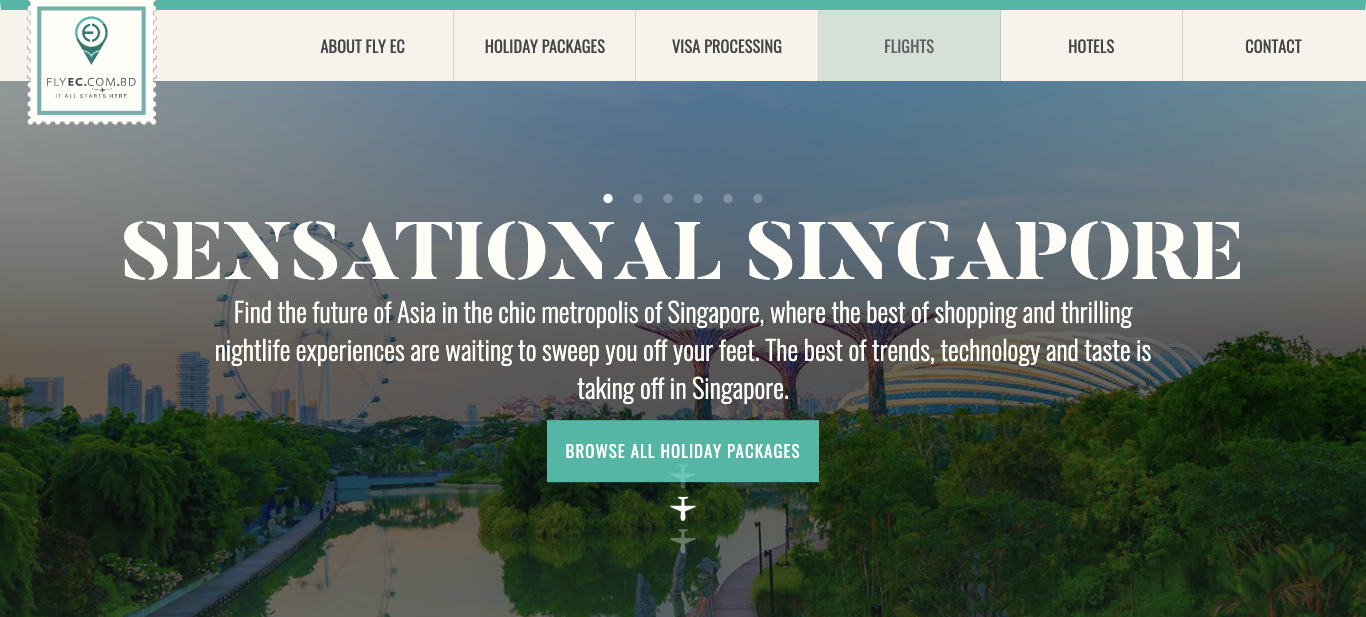
Task: Open the About Fly EC menu item
Action: [x=363, y=46]
